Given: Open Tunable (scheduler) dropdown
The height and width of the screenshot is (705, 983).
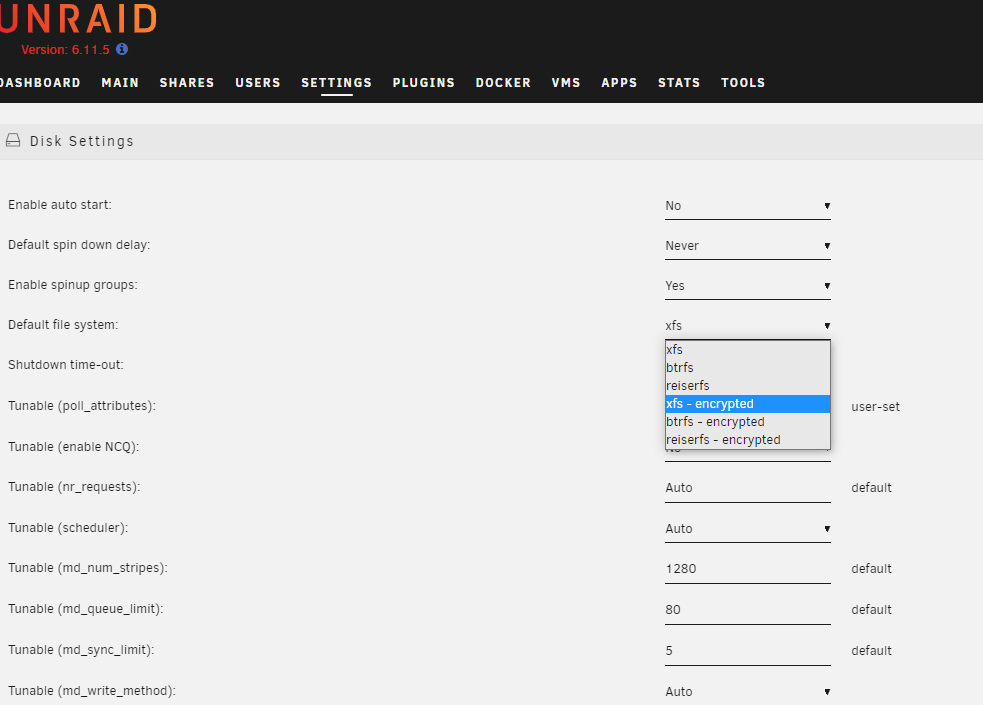Looking at the screenshot, I should (748, 530).
